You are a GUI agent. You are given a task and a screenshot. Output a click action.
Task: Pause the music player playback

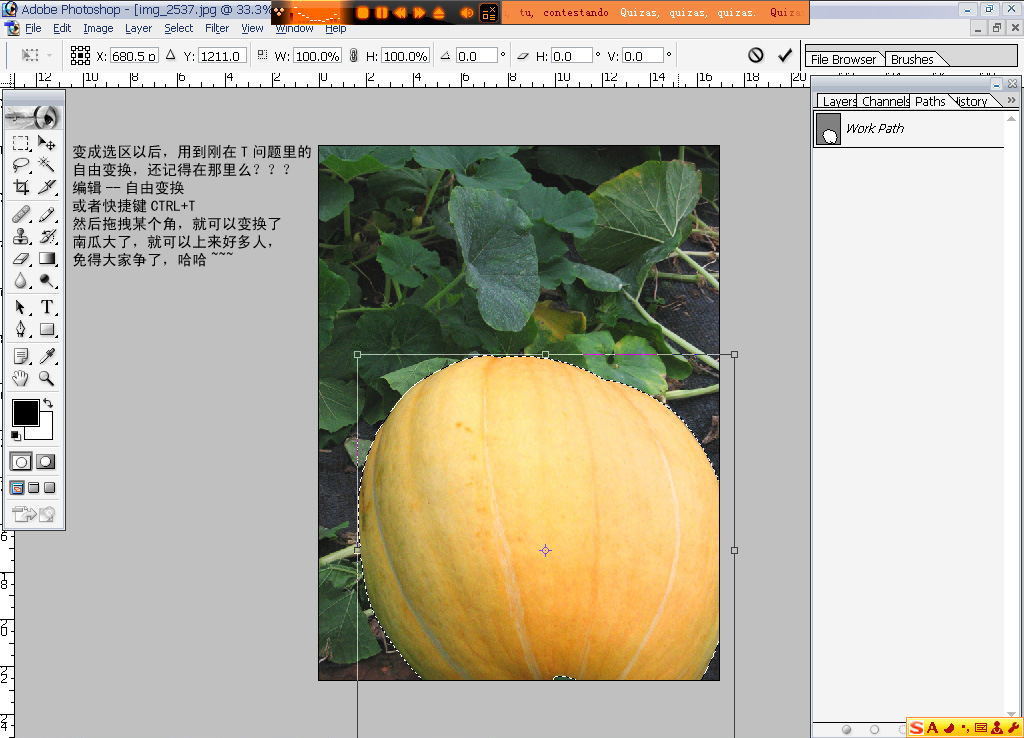tap(381, 12)
